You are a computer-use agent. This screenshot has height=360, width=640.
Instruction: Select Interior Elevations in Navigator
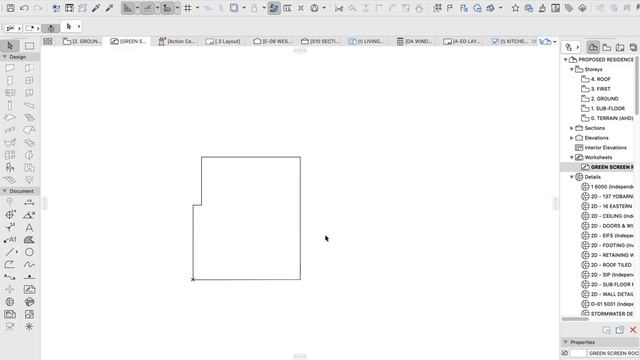pos(605,148)
